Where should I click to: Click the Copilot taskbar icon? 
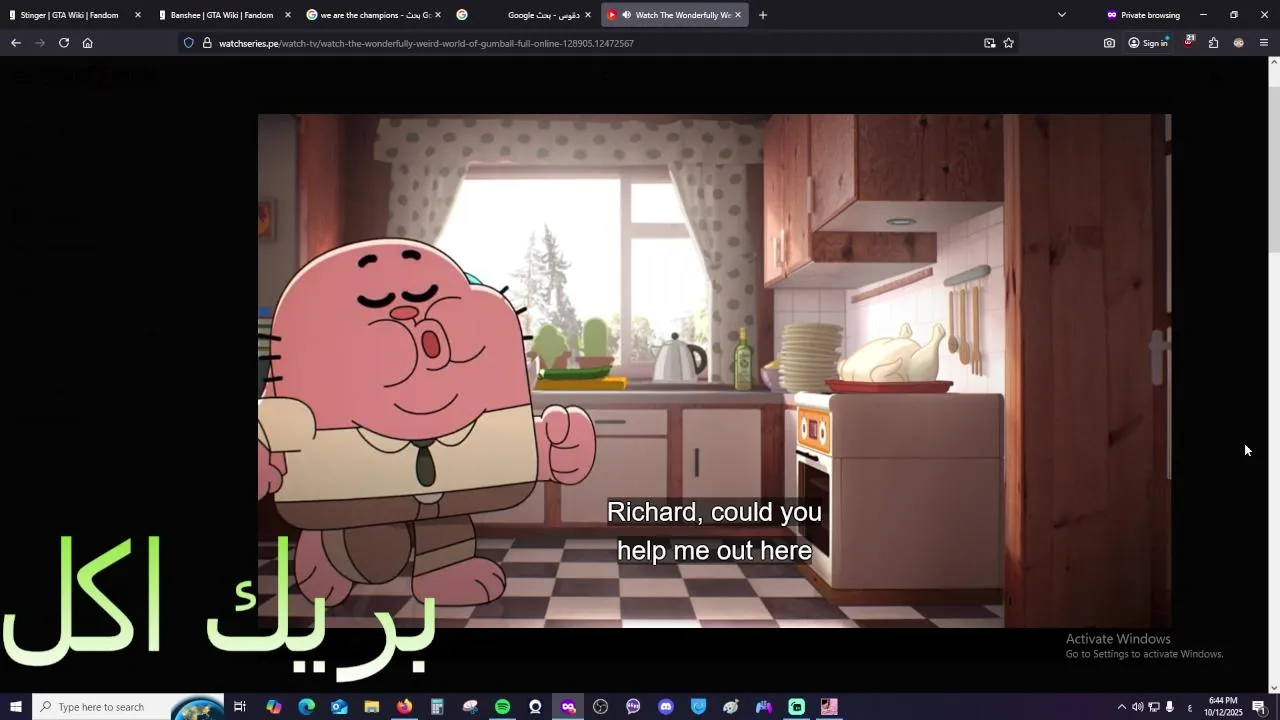point(274,707)
